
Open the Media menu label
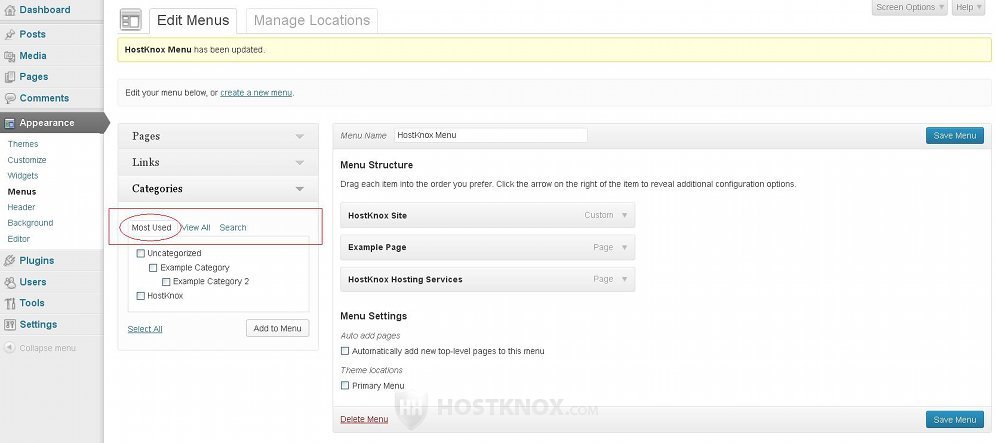click(33, 56)
